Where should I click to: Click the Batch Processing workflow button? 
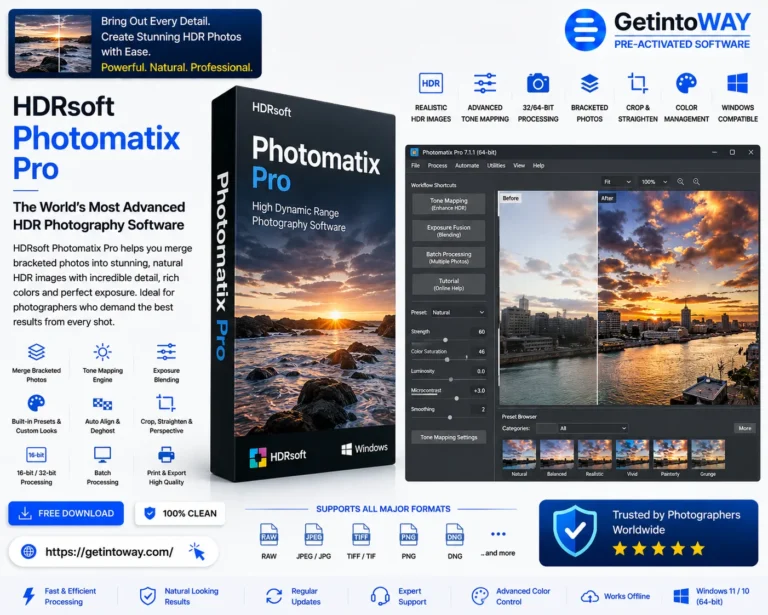pos(449,258)
